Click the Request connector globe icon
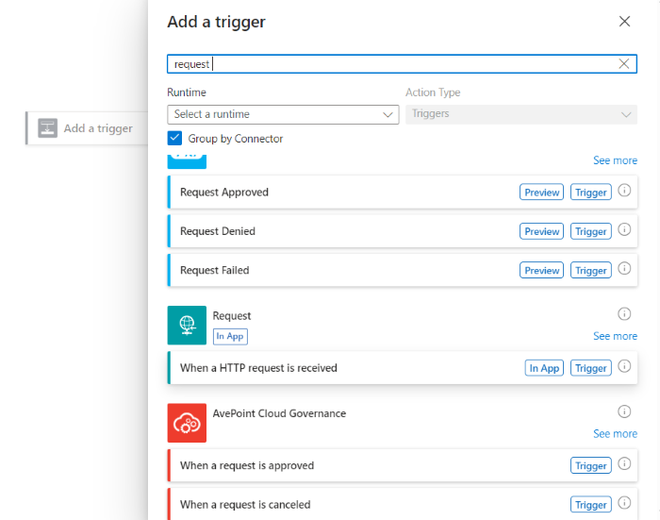The image size is (660, 520). pyautogui.click(x=187, y=325)
